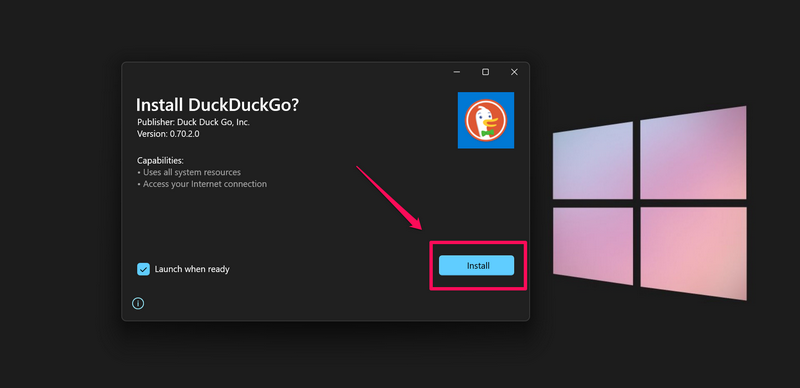Minimize the installer window
This screenshot has width=800, height=388.
point(457,72)
